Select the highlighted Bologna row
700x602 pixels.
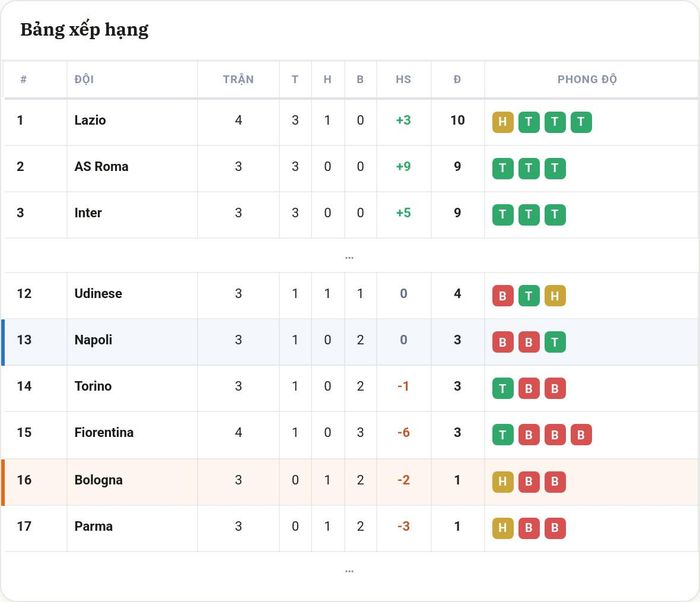[350, 482]
